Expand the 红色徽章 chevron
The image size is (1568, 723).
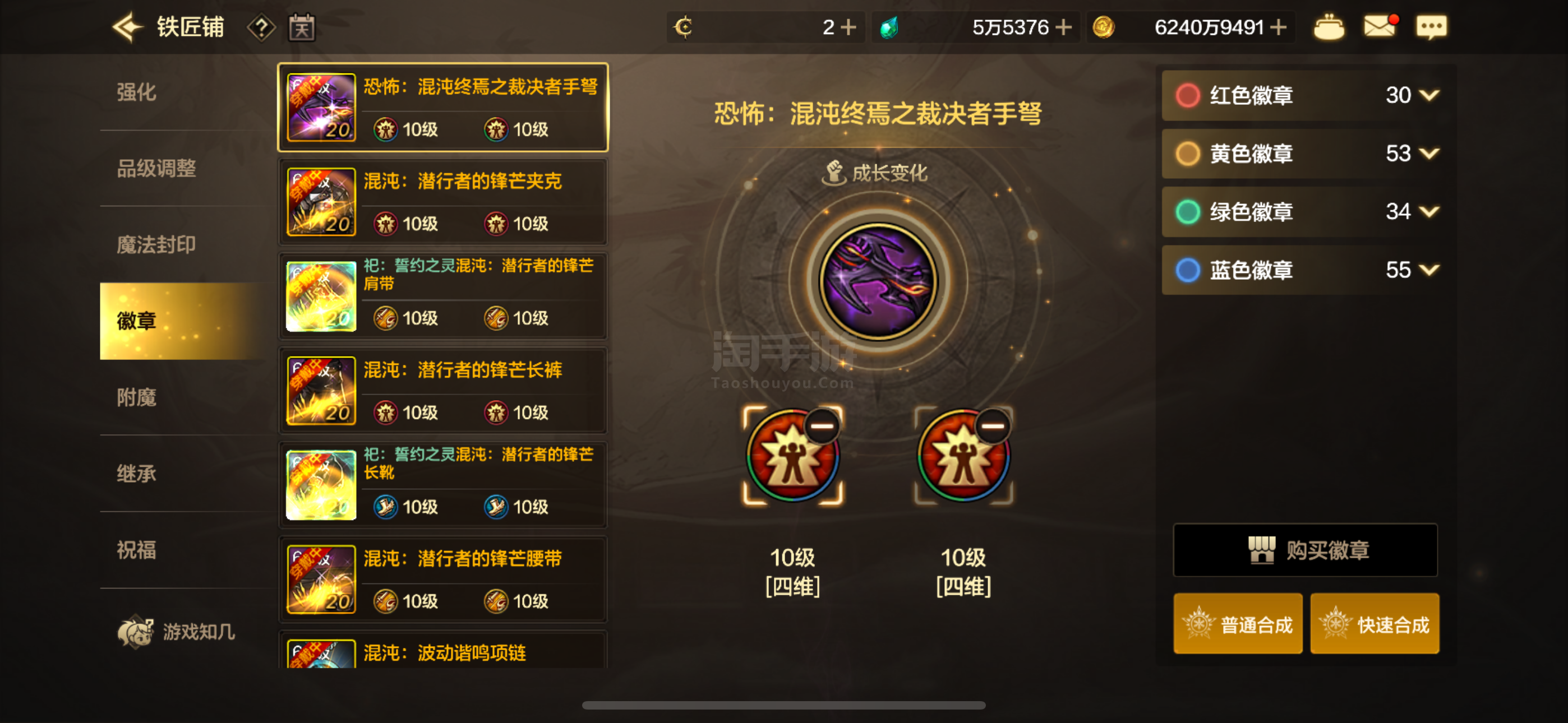[1429, 95]
